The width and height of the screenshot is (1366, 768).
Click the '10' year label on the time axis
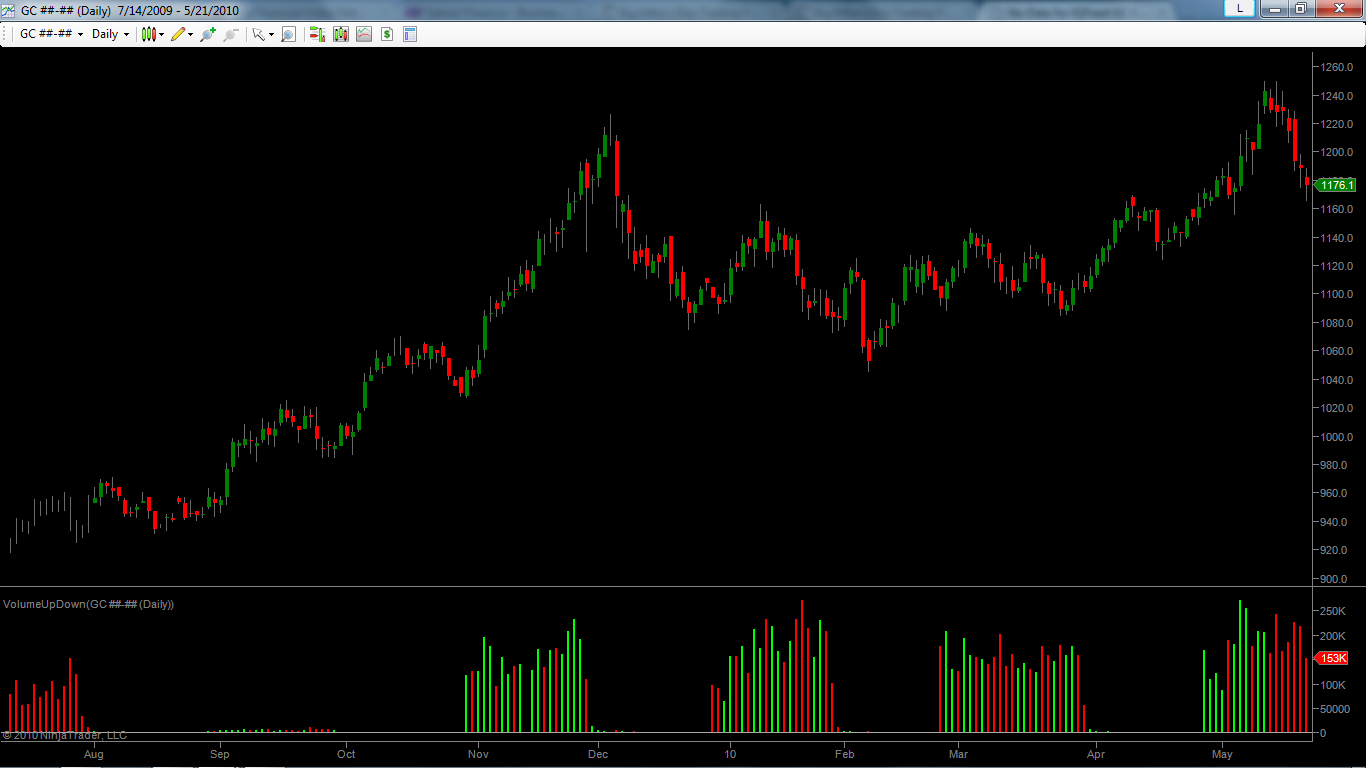click(731, 754)
